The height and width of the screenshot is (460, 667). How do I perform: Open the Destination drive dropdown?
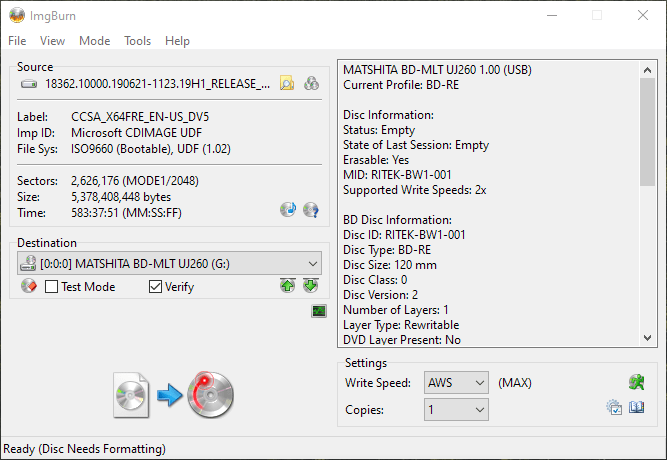[x=169, y=263]
